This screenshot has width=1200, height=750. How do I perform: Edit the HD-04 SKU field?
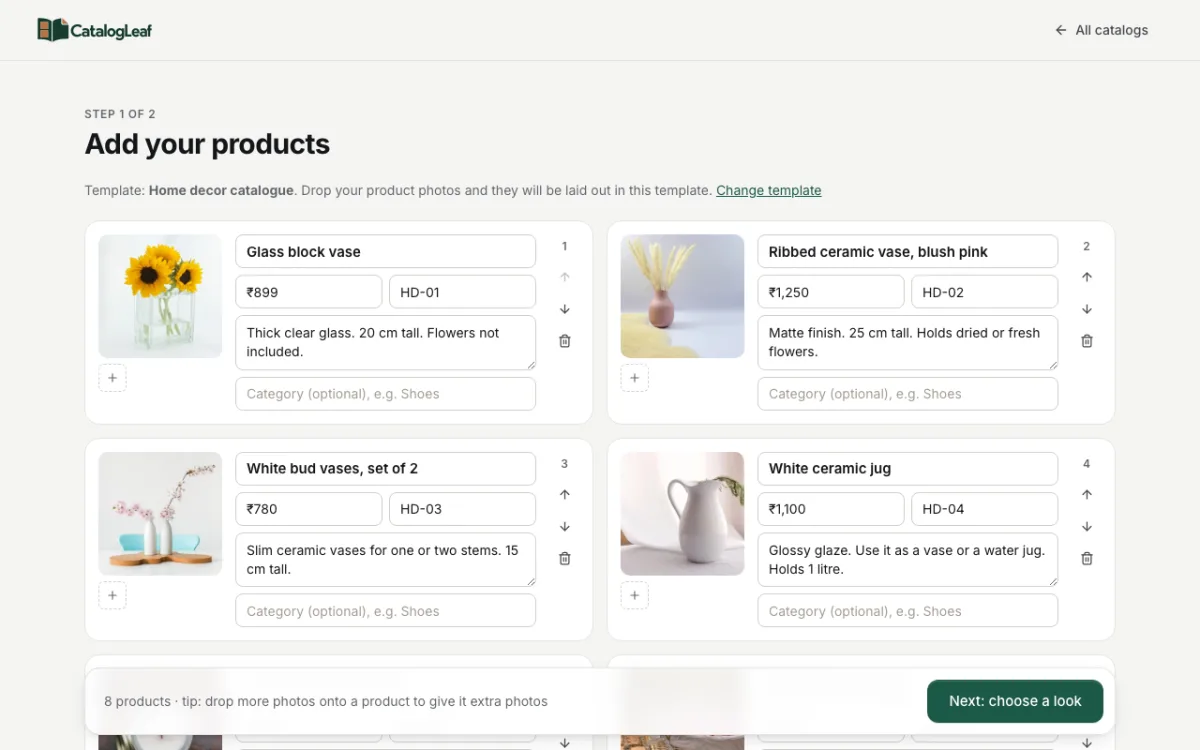click(984, 509)
